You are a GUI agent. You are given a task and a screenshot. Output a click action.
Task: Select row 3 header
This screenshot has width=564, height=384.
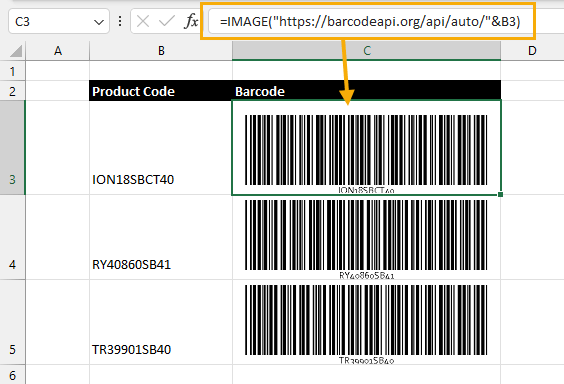(13, 148)
